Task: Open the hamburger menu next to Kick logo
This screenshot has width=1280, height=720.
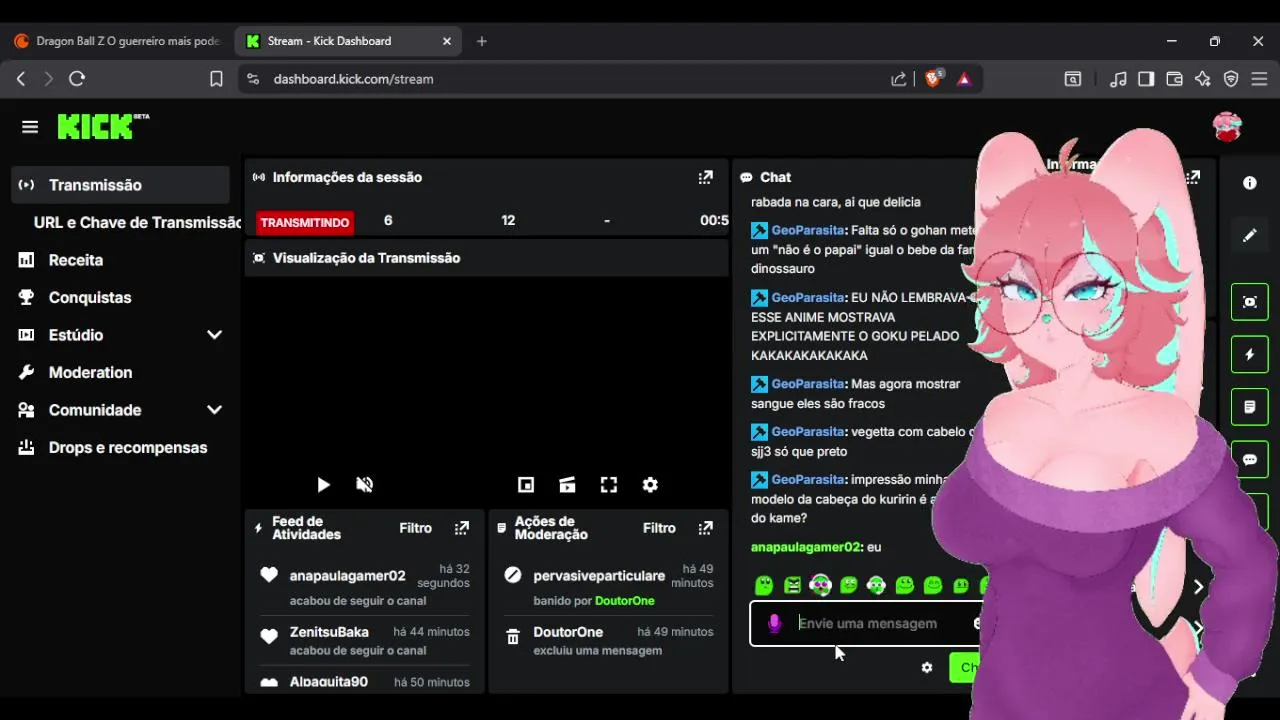Action: 30,127
